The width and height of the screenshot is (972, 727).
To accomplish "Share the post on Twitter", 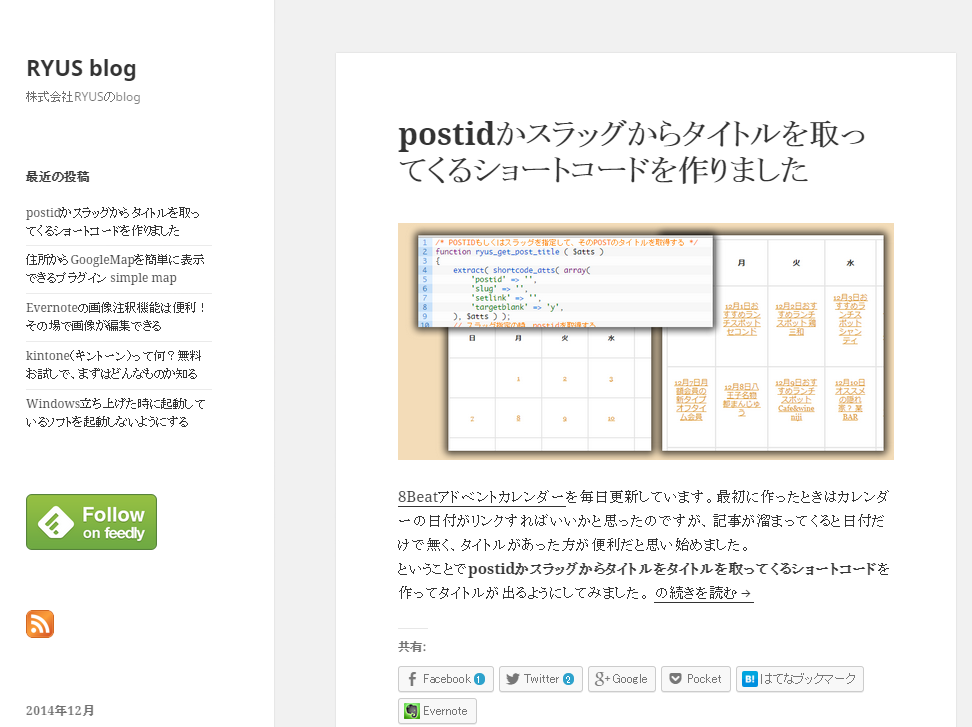I will 540,679.
